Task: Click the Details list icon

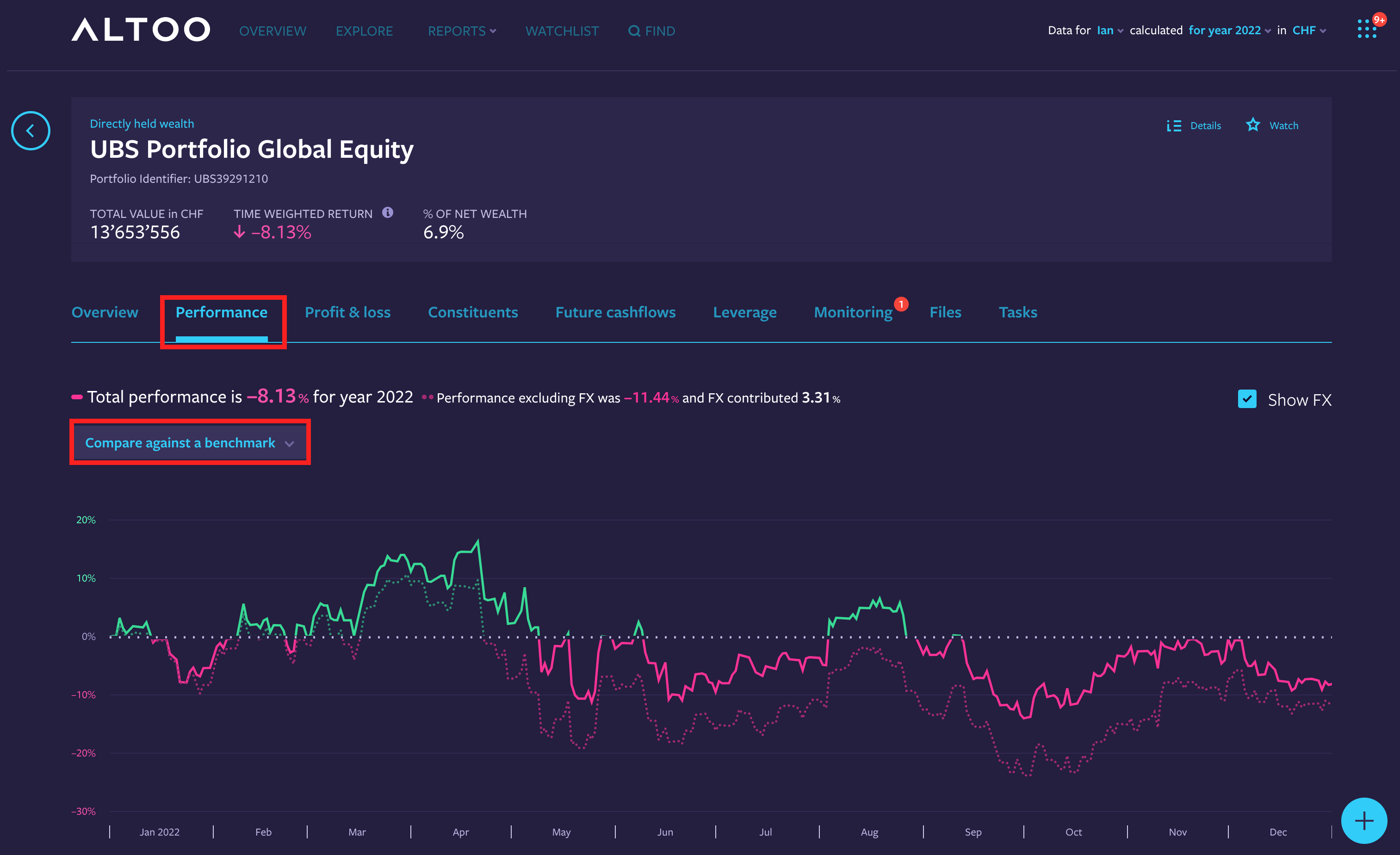Action: click(x=1174, y=125)
